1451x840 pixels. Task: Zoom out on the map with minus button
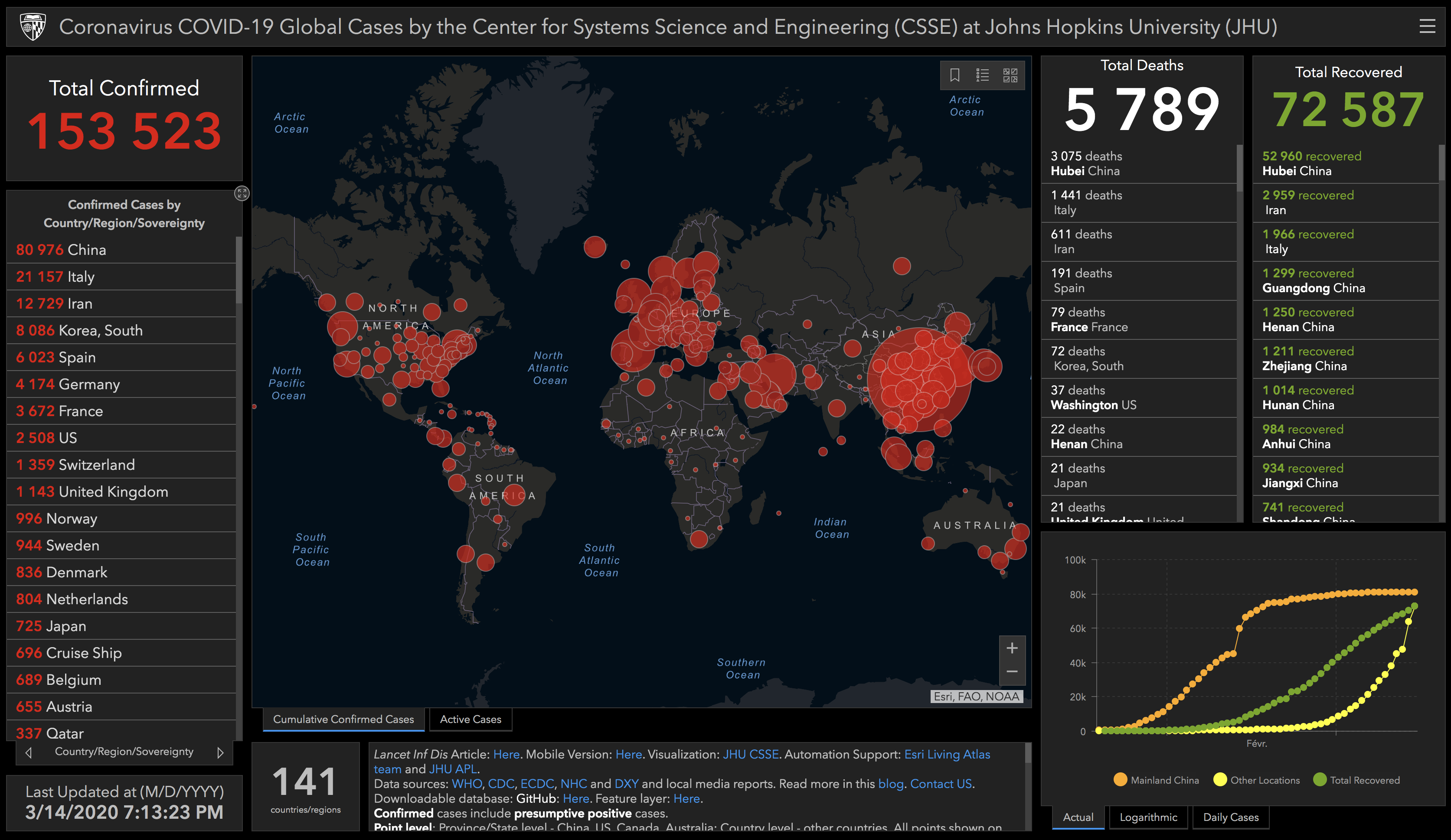pyautogui.click(x=1012, y=672)
